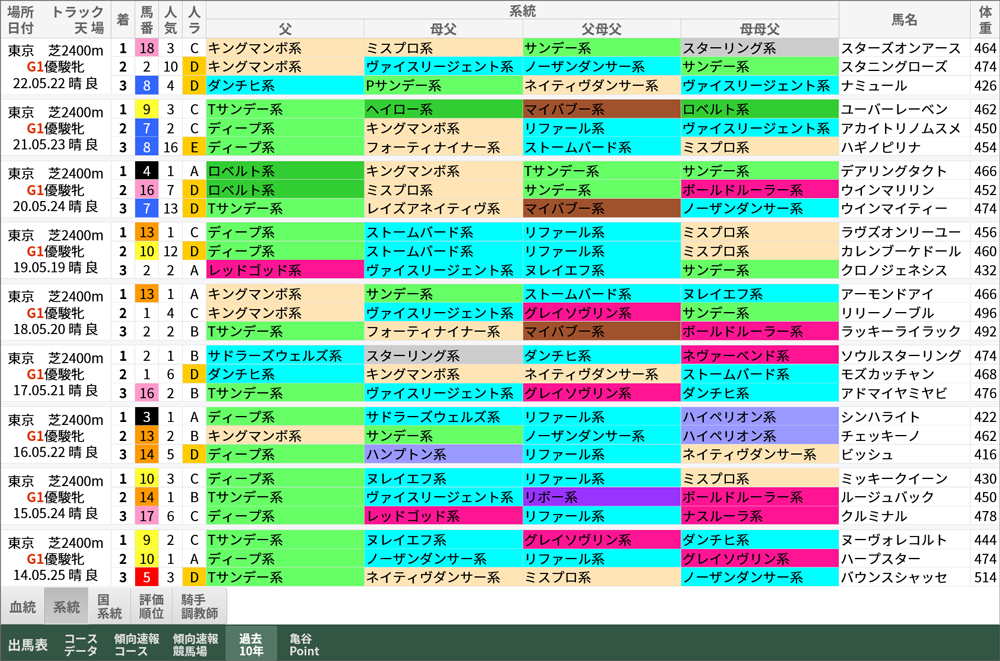The height and width of the screenshot is (661, 1000).
Task: Click the 15.05.24 晴 良 race date
Action: (x=55, y=514)
